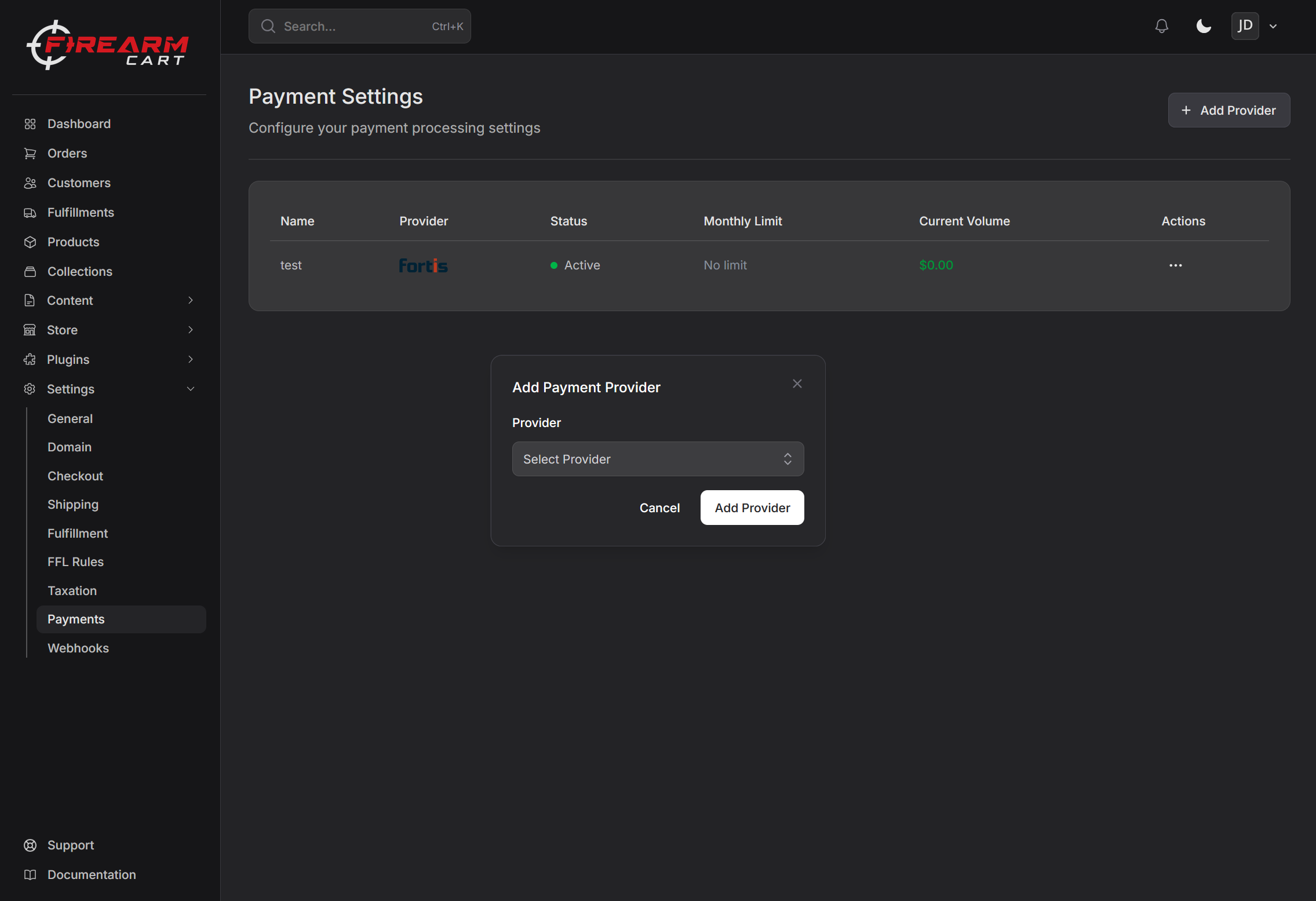
Task: Click the Documentation book icon
Action: (30, 875)
